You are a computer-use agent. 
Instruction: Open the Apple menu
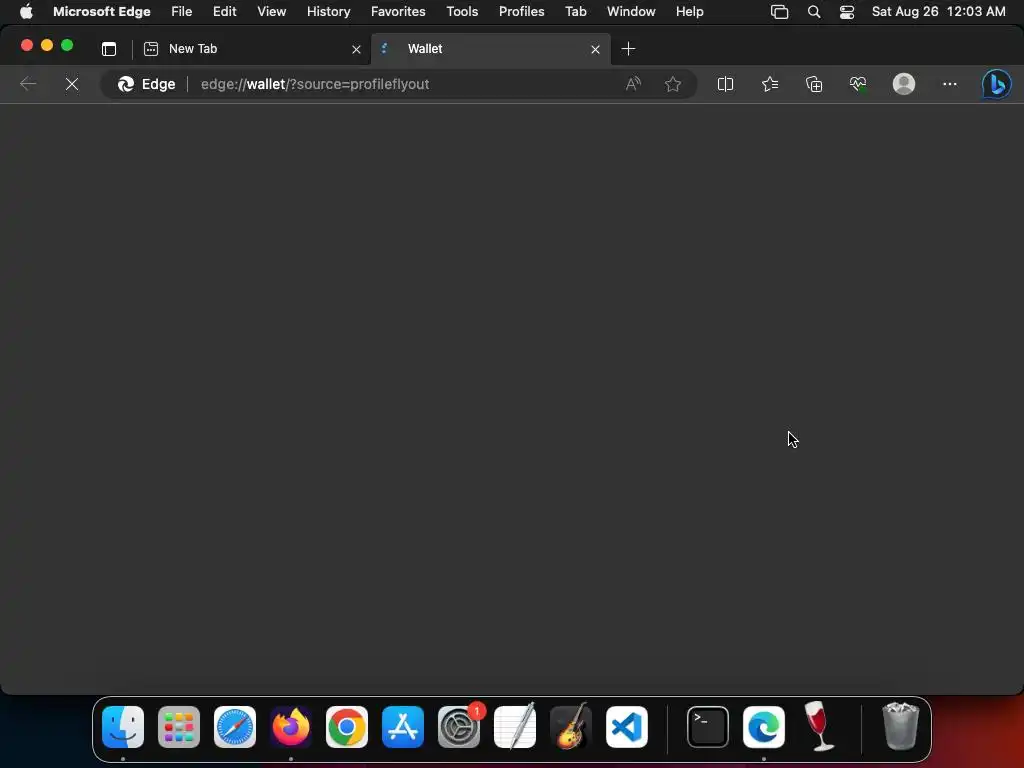click(x=26, y=12)
